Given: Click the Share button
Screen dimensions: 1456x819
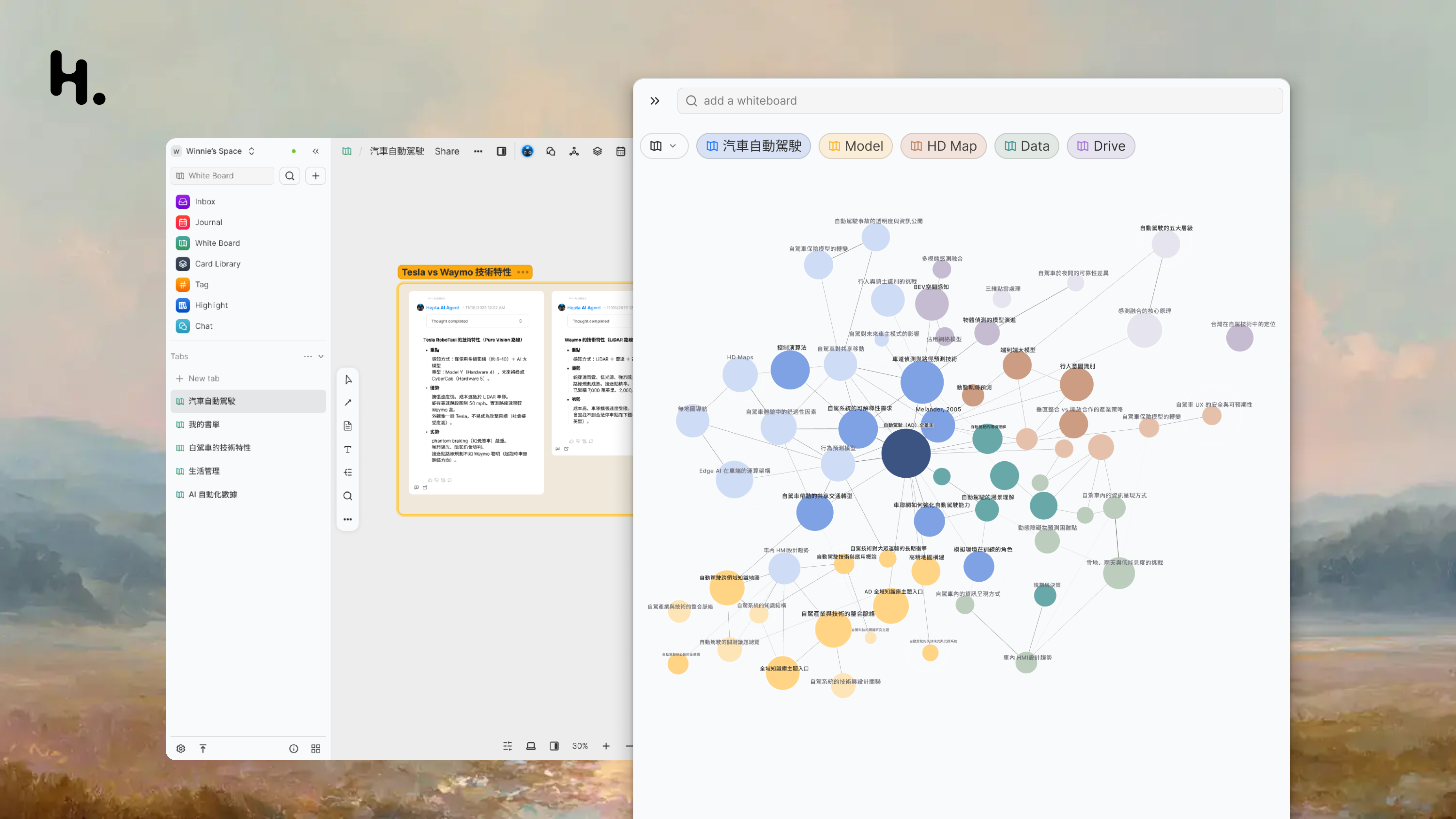Looking at the screenshot, I should pyautogui.click(x=447, y=151).
